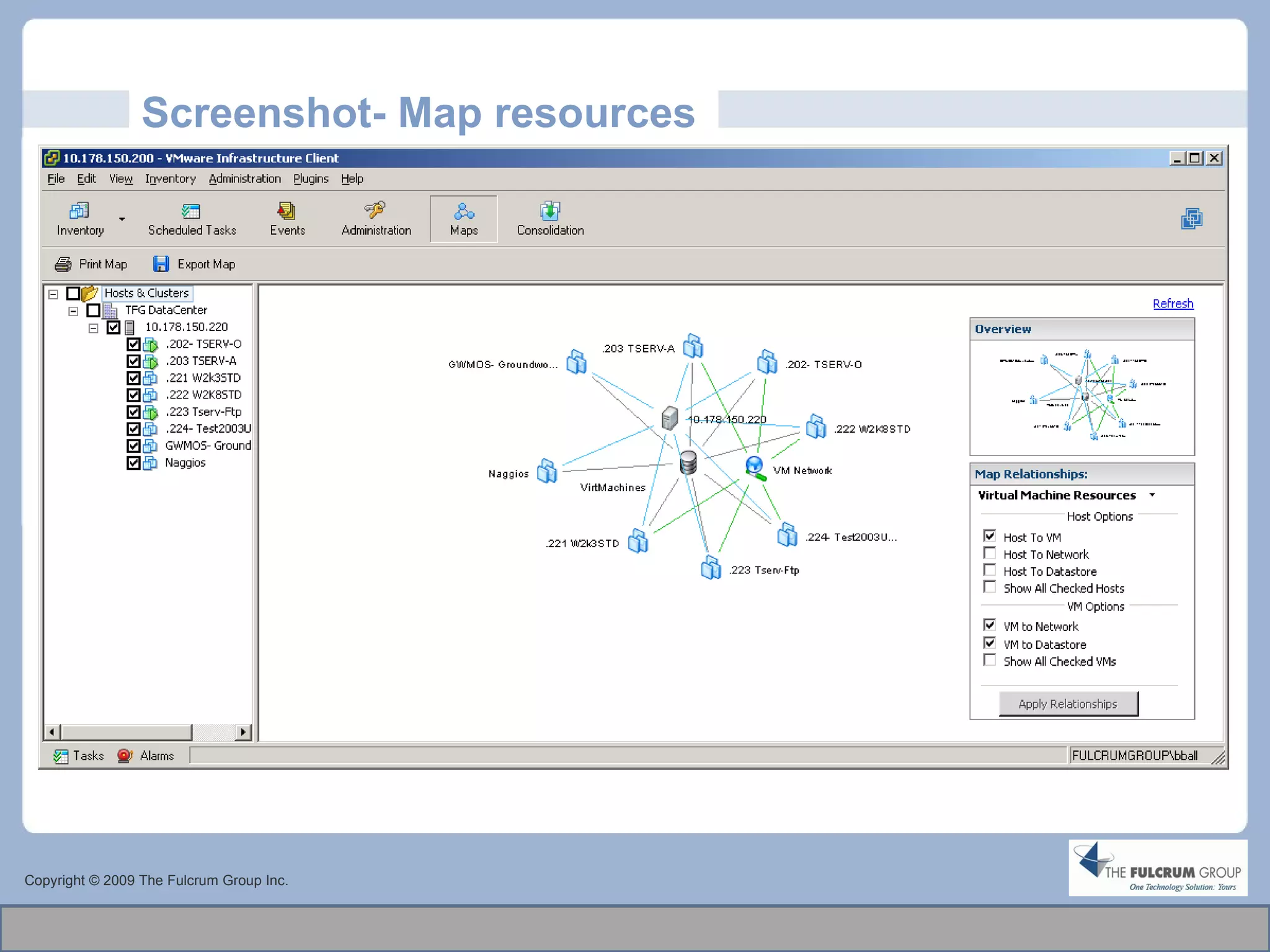The height and width of the screenshot is (952, 1270).
Task: Click the Print Map printer icon
Action: 63,264
